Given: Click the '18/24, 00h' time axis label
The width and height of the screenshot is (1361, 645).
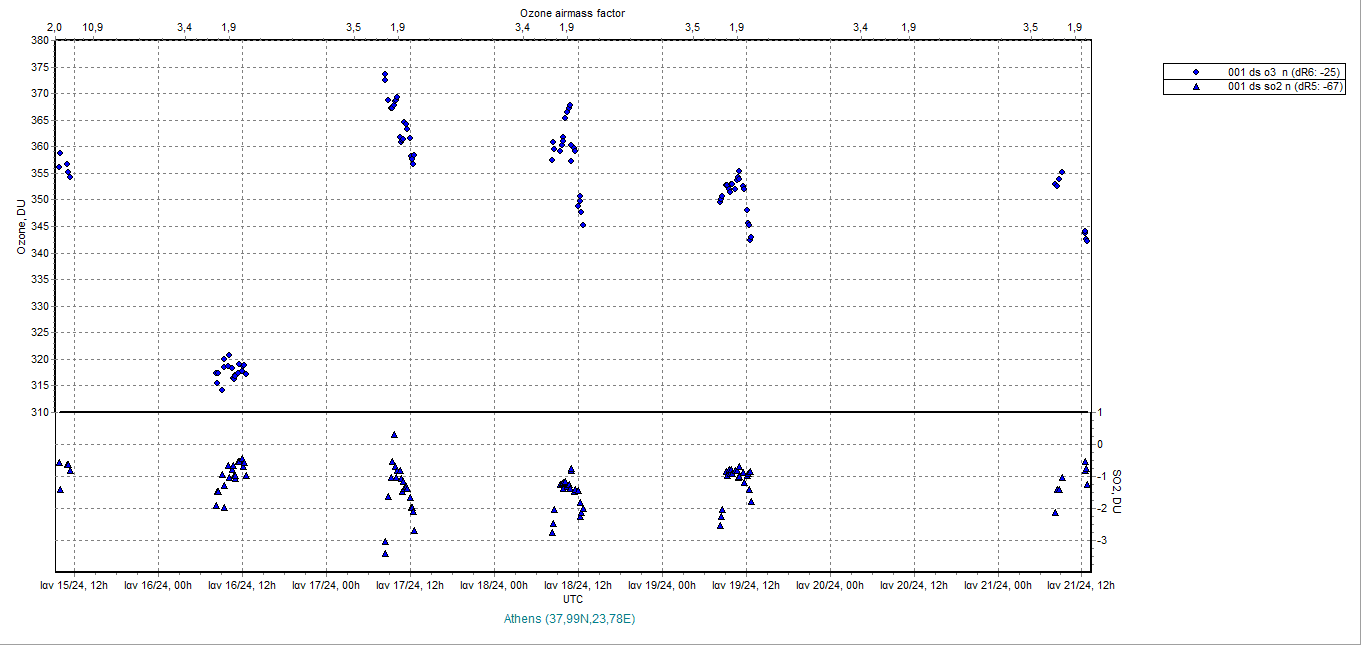Looking at the screenshot, I should coord(493,586).
